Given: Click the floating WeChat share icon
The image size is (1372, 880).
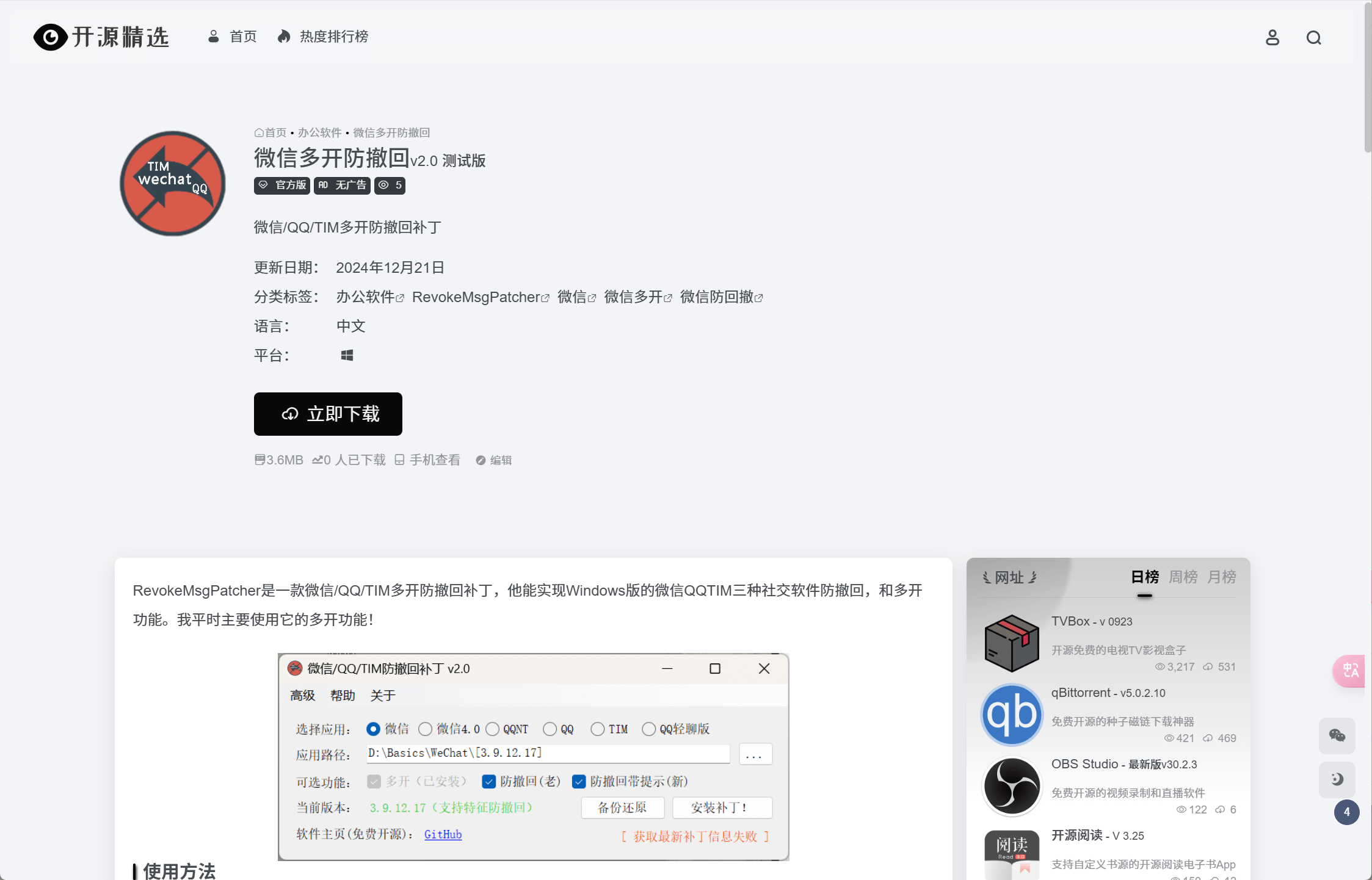Looking at the screenshot, I should (1337, 736).
